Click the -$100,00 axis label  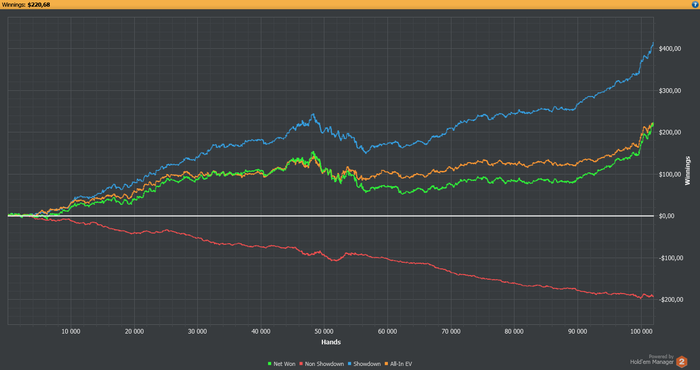(670, 258)
